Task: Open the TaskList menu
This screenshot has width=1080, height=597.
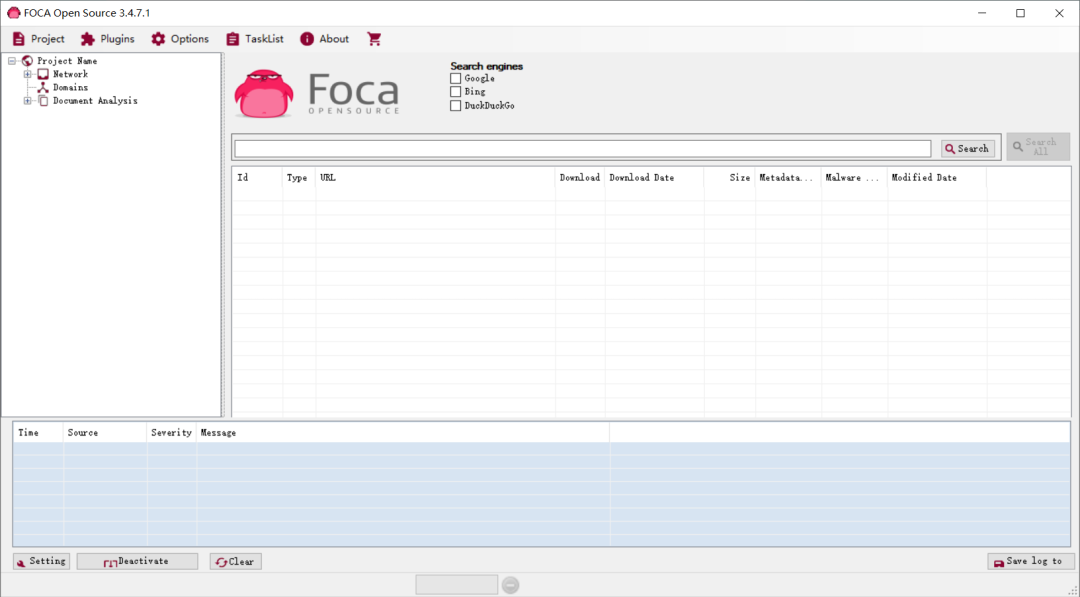Action: [x=255, y=39]
